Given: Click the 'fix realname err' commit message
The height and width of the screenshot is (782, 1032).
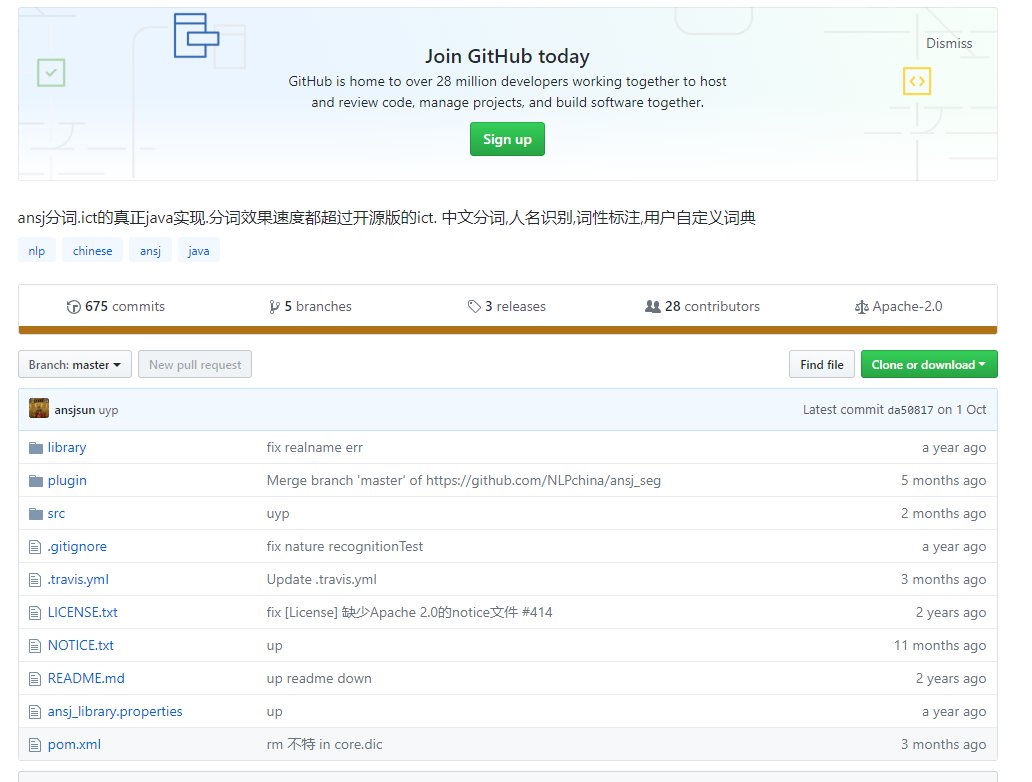Looking at the screenshot, I should pyautogui.click(x=315, y=448).
